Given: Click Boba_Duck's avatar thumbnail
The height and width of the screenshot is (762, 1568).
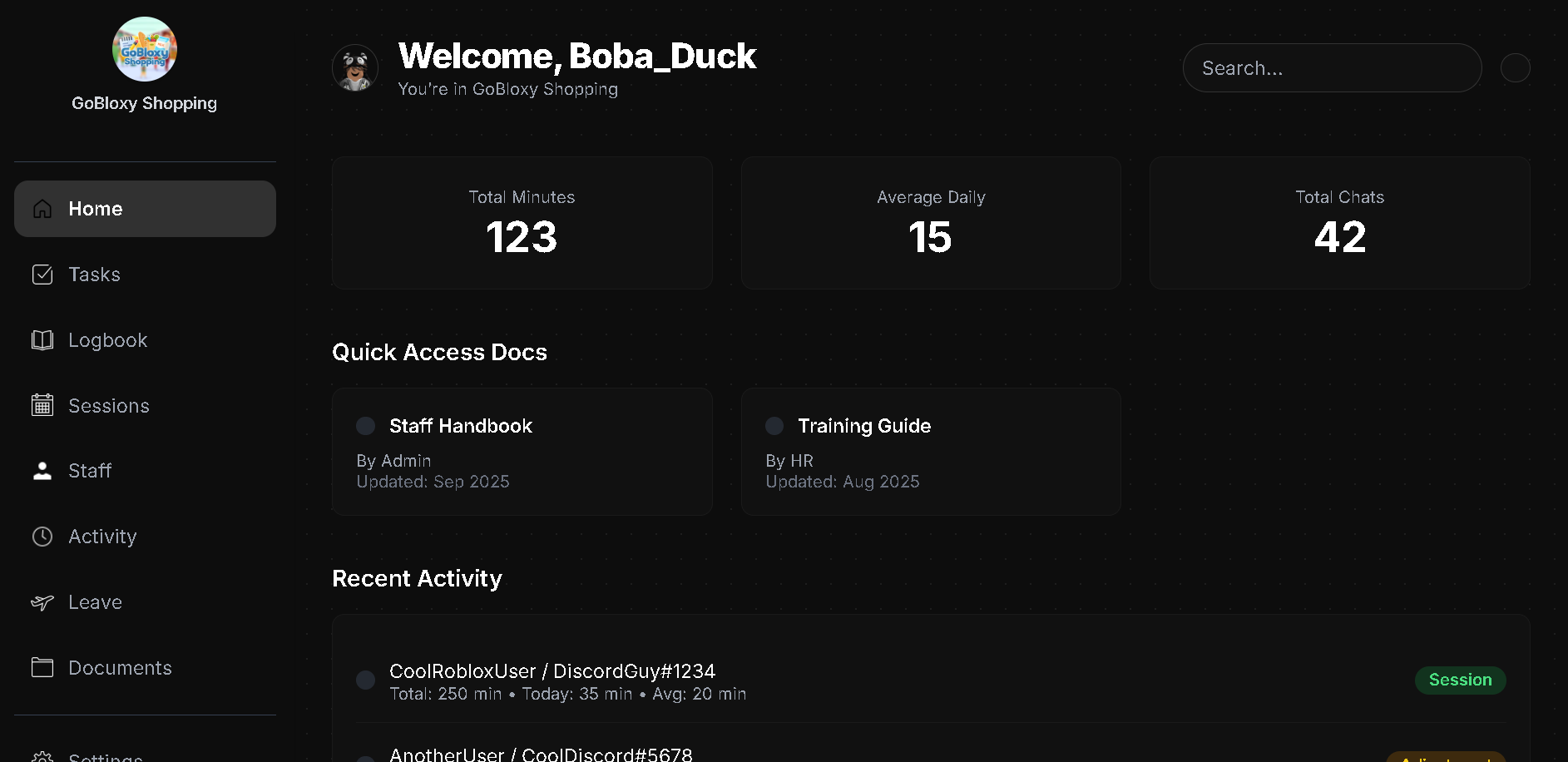Looking at the screenshot, I should tap(355, 68).
